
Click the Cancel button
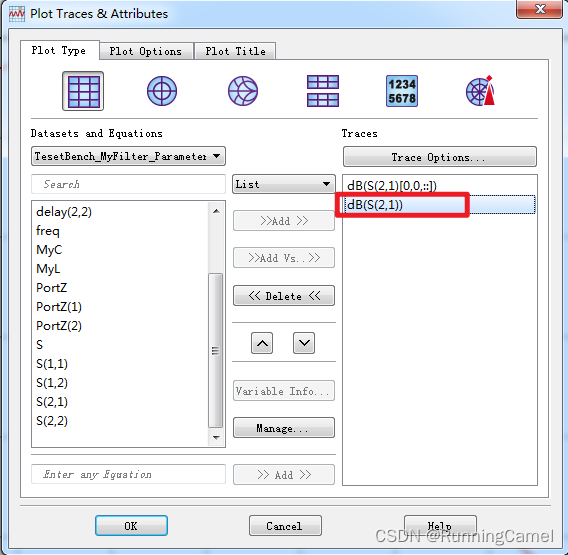tap(285, 526)
